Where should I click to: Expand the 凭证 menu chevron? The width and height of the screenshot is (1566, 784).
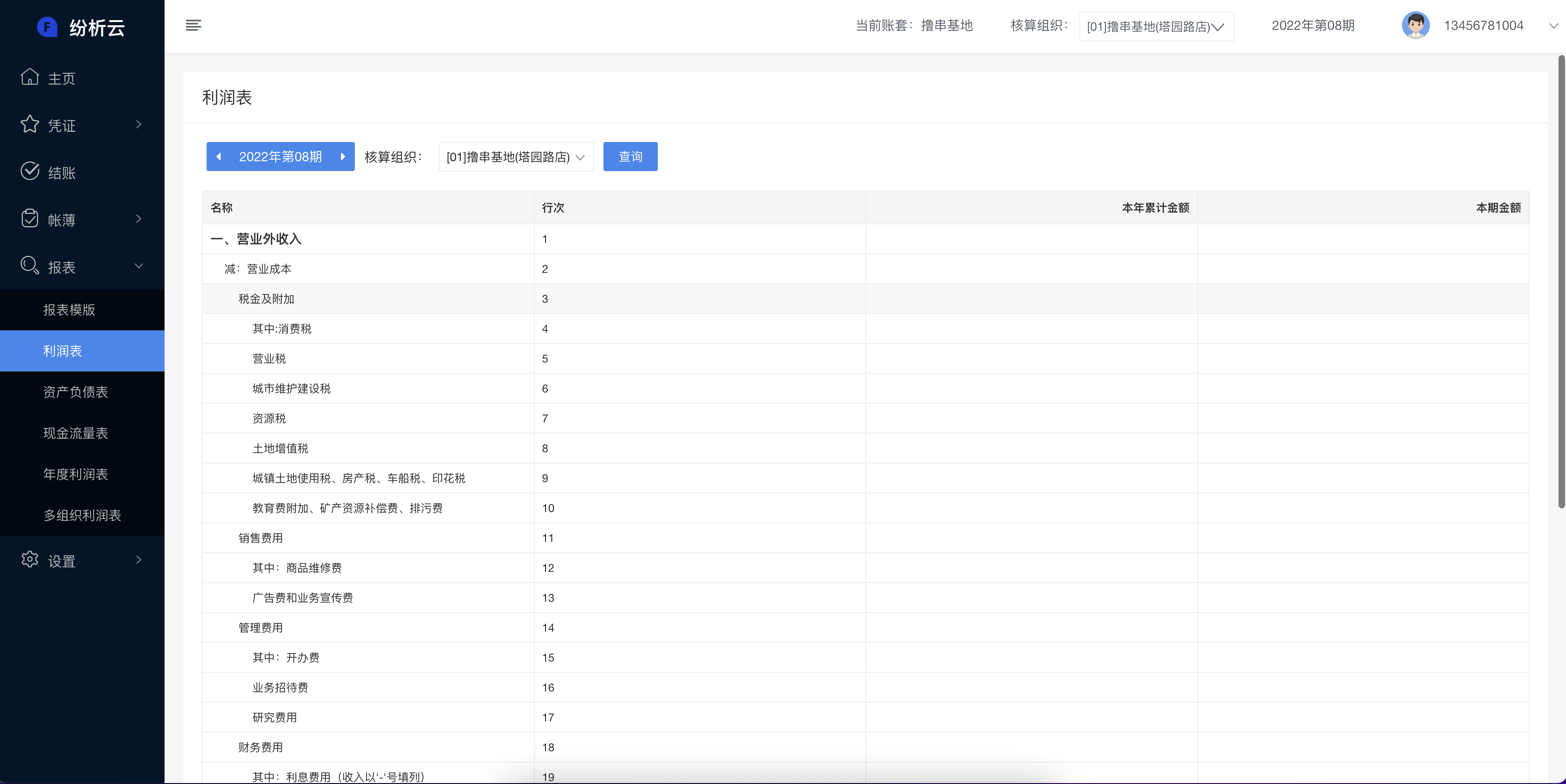point(139,125)
